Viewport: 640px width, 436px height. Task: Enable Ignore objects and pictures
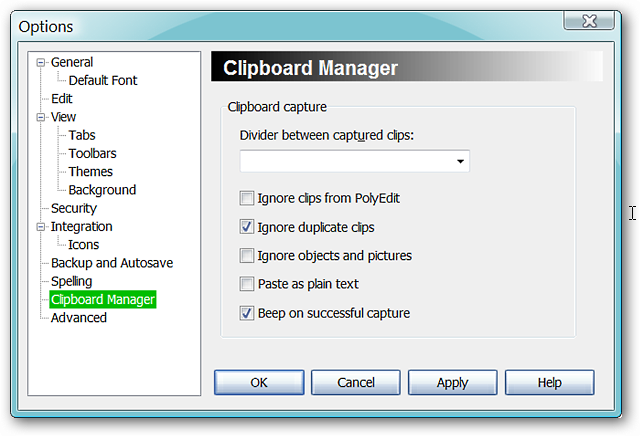(x=247, y=256)
